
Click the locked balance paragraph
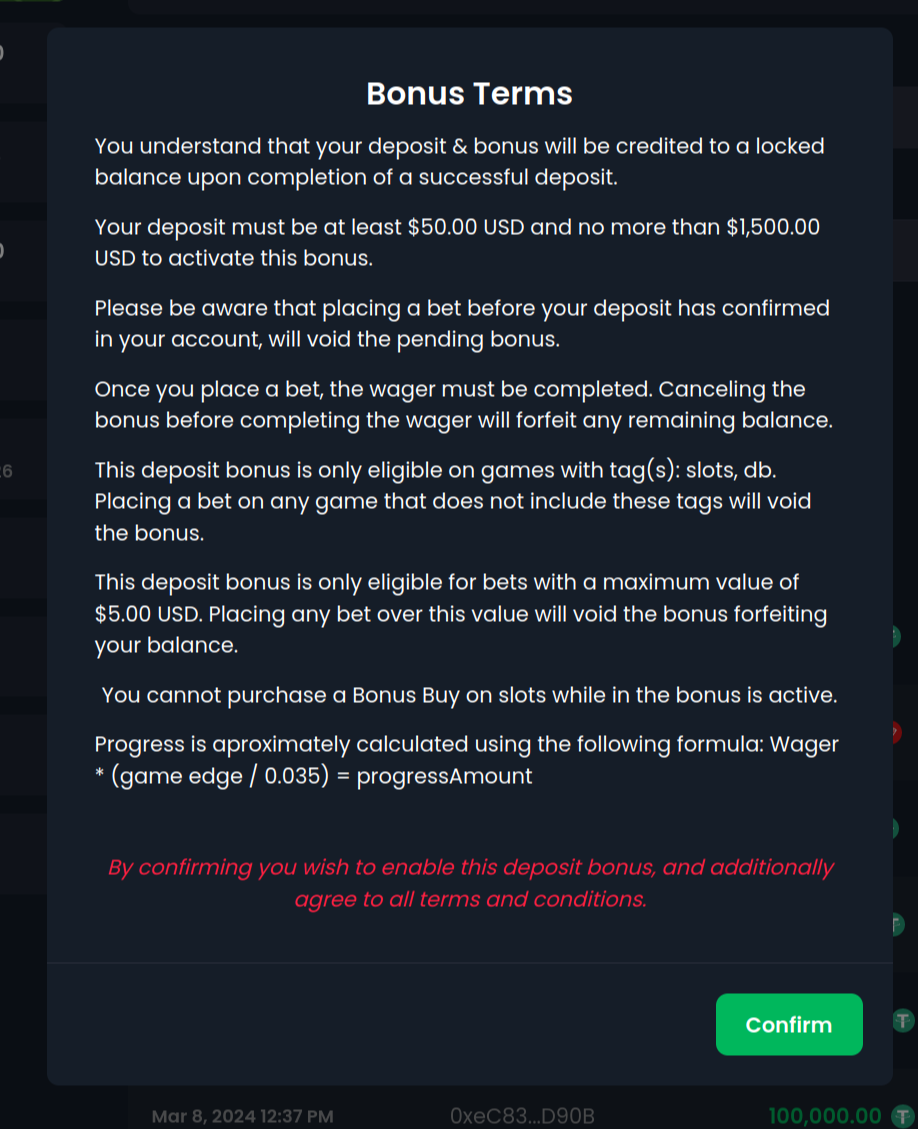click(x=459, y=162)
